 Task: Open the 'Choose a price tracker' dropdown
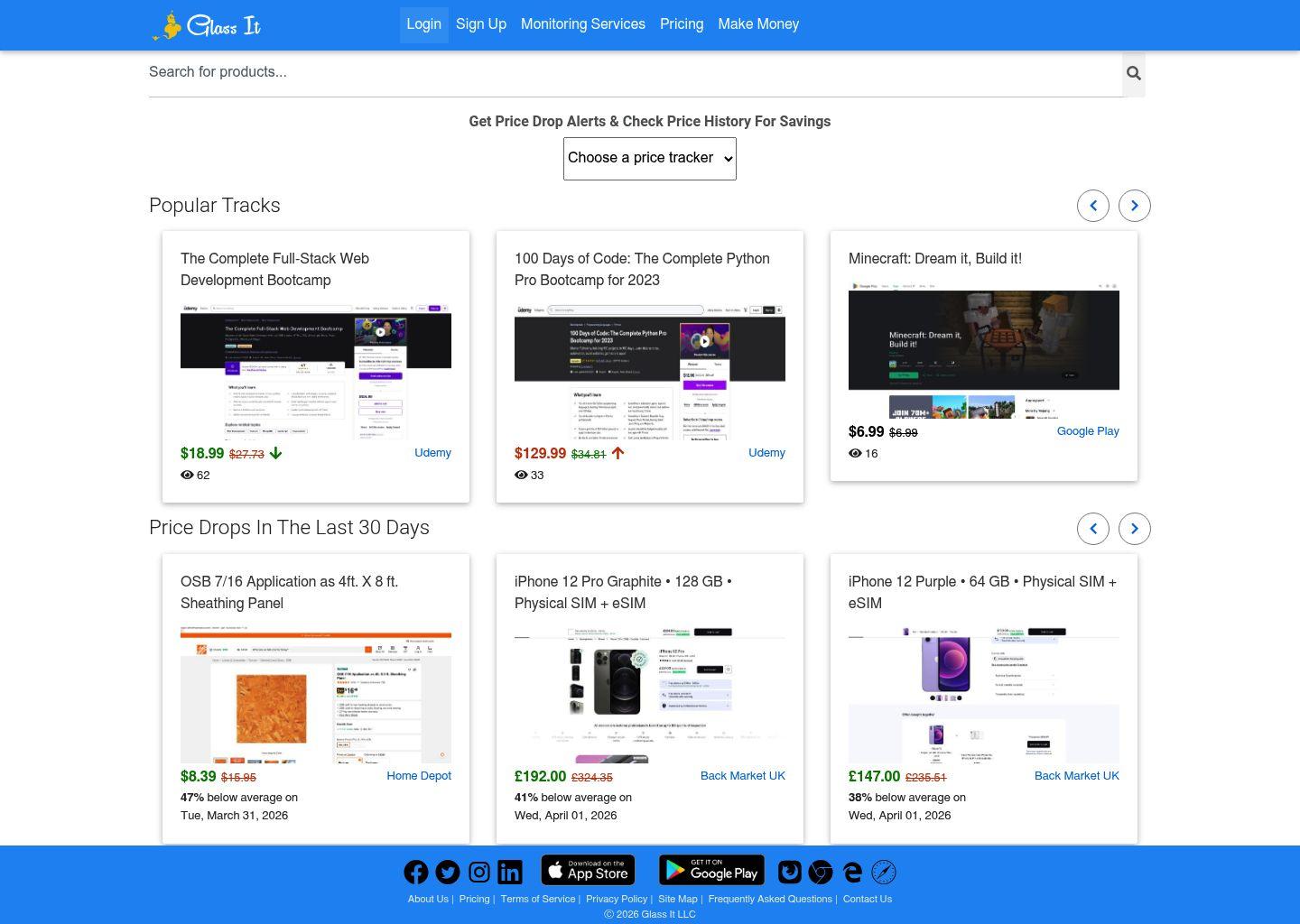click(x=650, y=159)
